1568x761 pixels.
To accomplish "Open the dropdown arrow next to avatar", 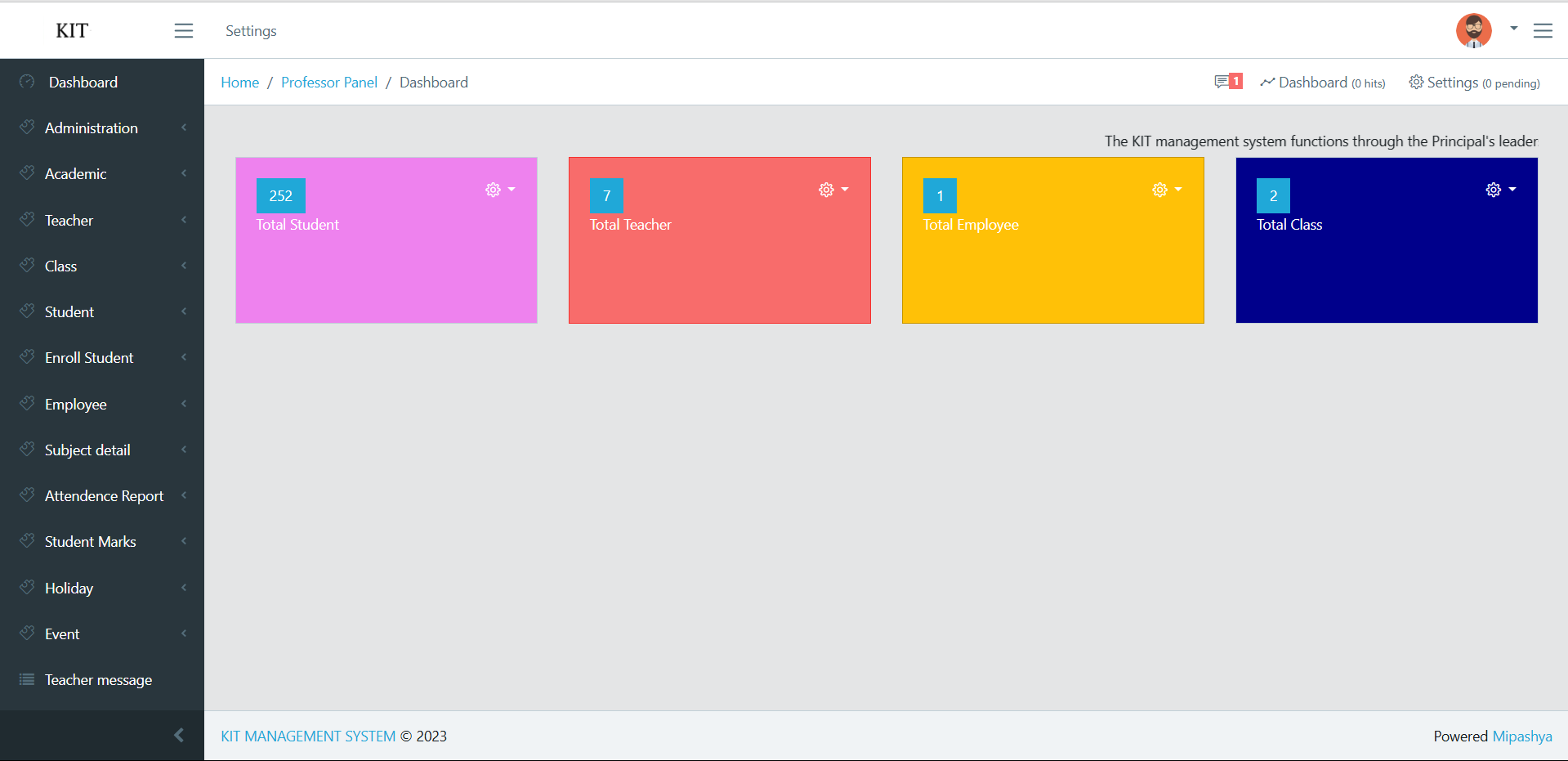I will tap(1513, 29).
